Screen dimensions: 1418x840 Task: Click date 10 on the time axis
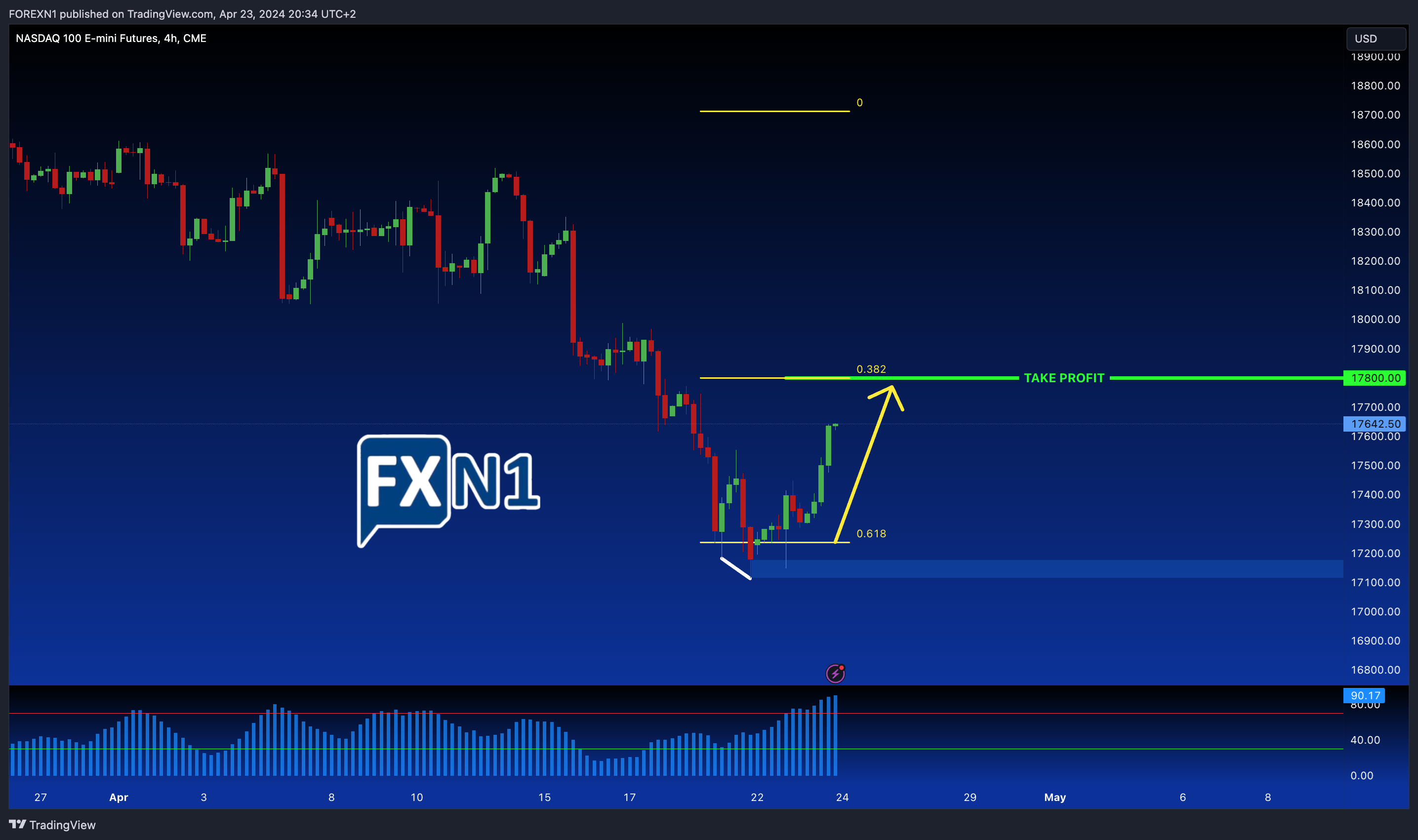coord(417,797)
